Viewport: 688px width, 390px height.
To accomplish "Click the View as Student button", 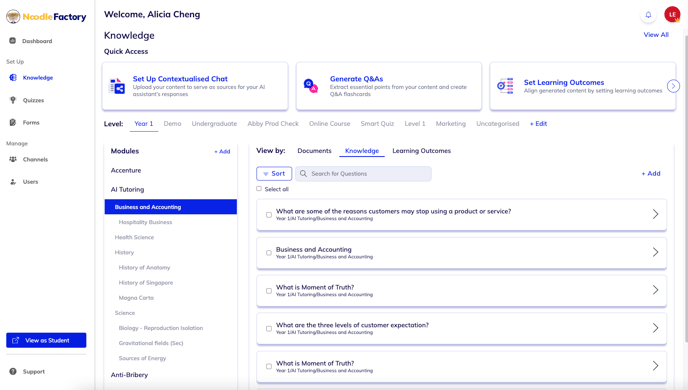I will click(x=46, y=340).
